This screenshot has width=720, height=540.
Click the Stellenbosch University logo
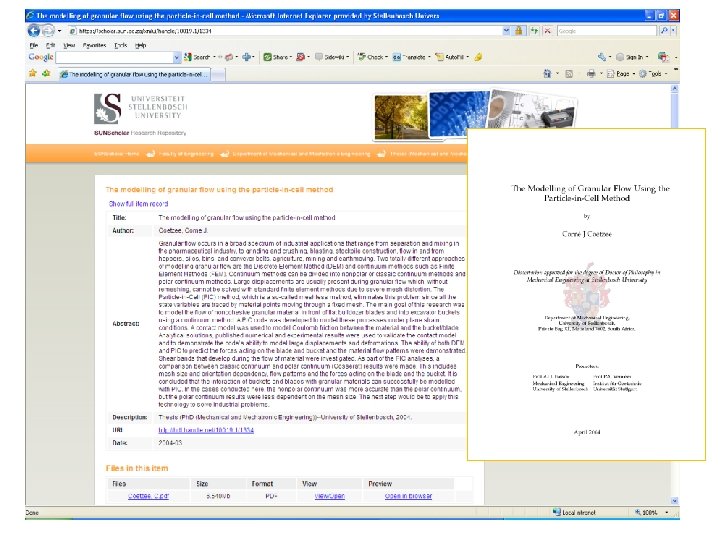[141, 109]
